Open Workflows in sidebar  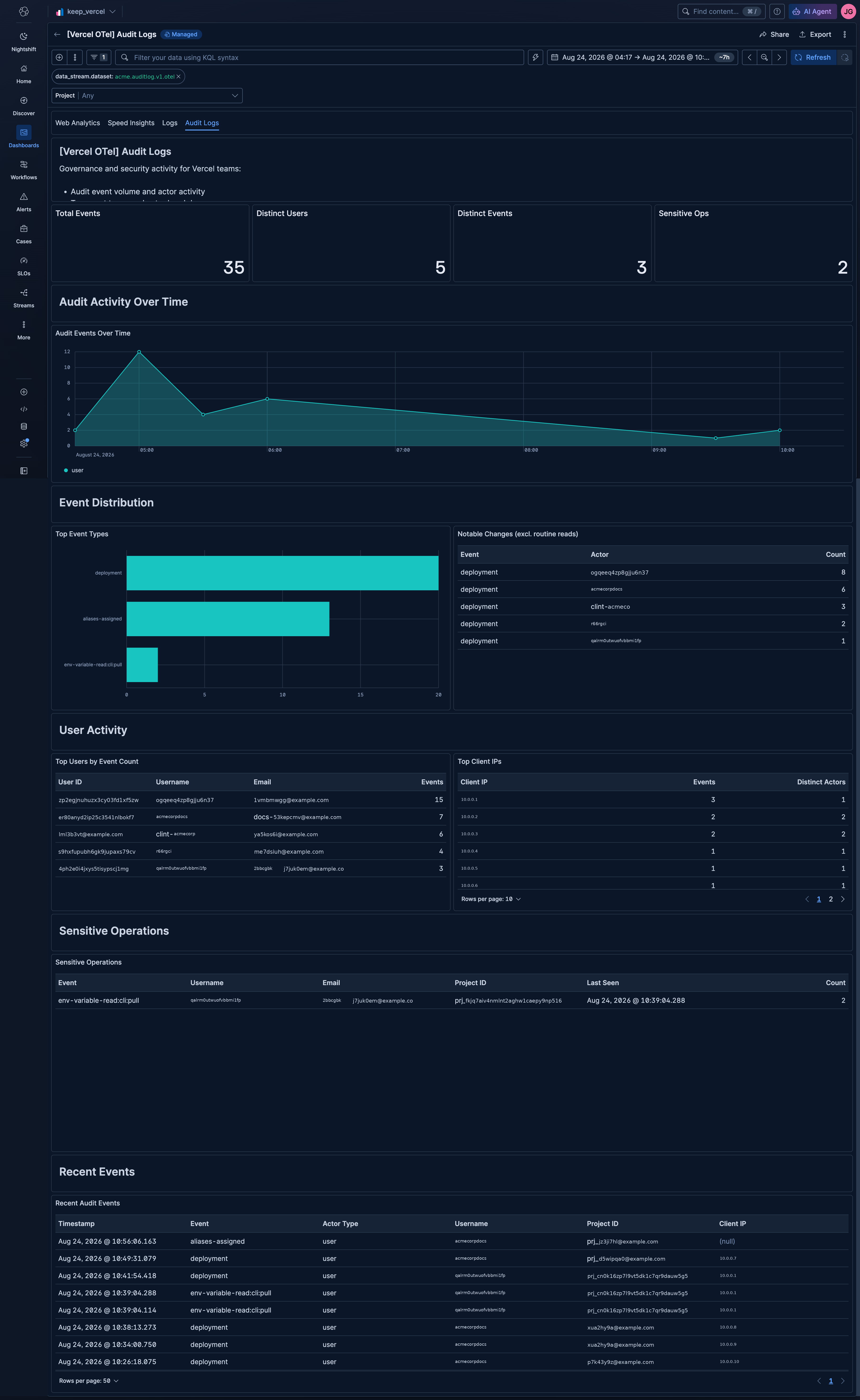pyautogui.click(x=23, y=169)
